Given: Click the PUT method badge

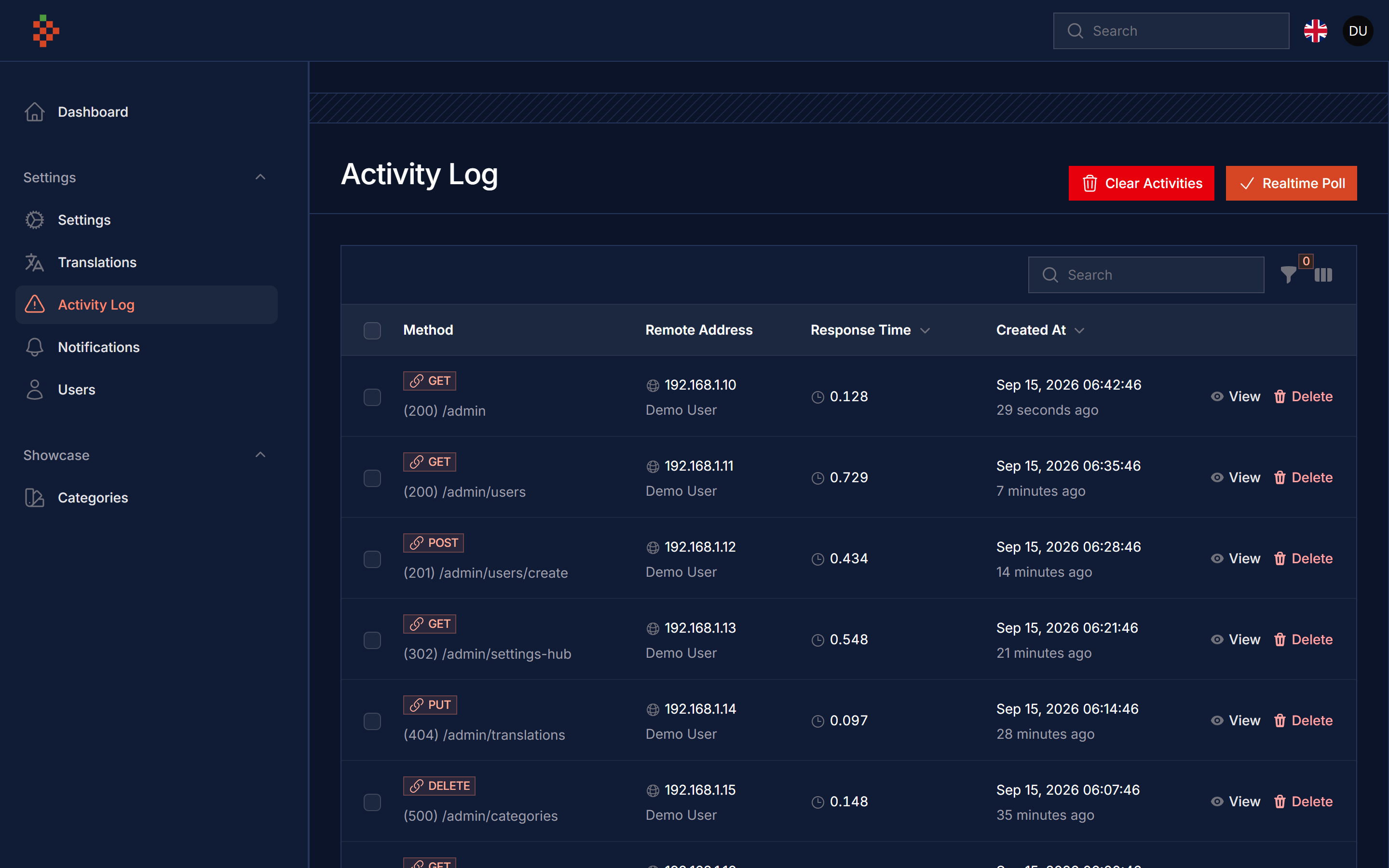Looking at the screenshot, I should pos(430,705).
